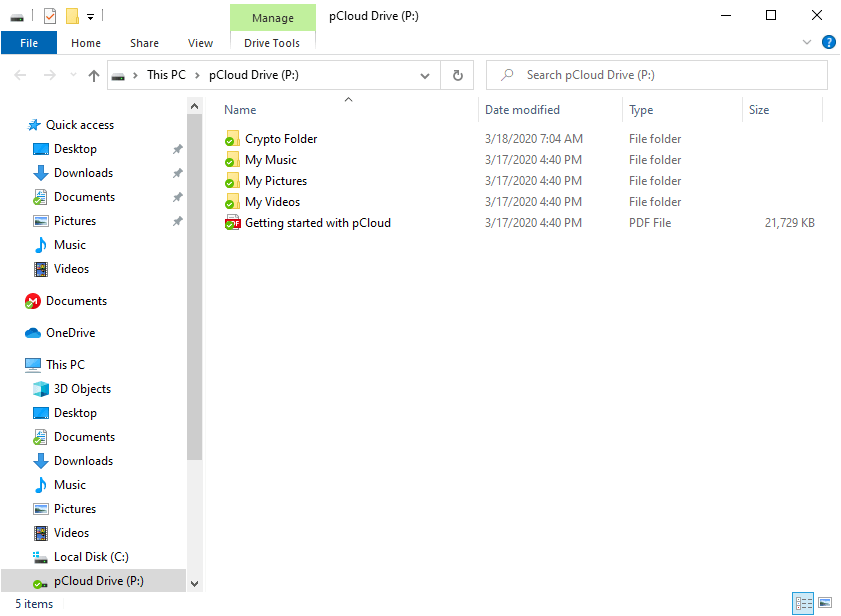Screen dimensions: 841x616
Task: Click the drive icon in the title bar
Action: point(17,17)
